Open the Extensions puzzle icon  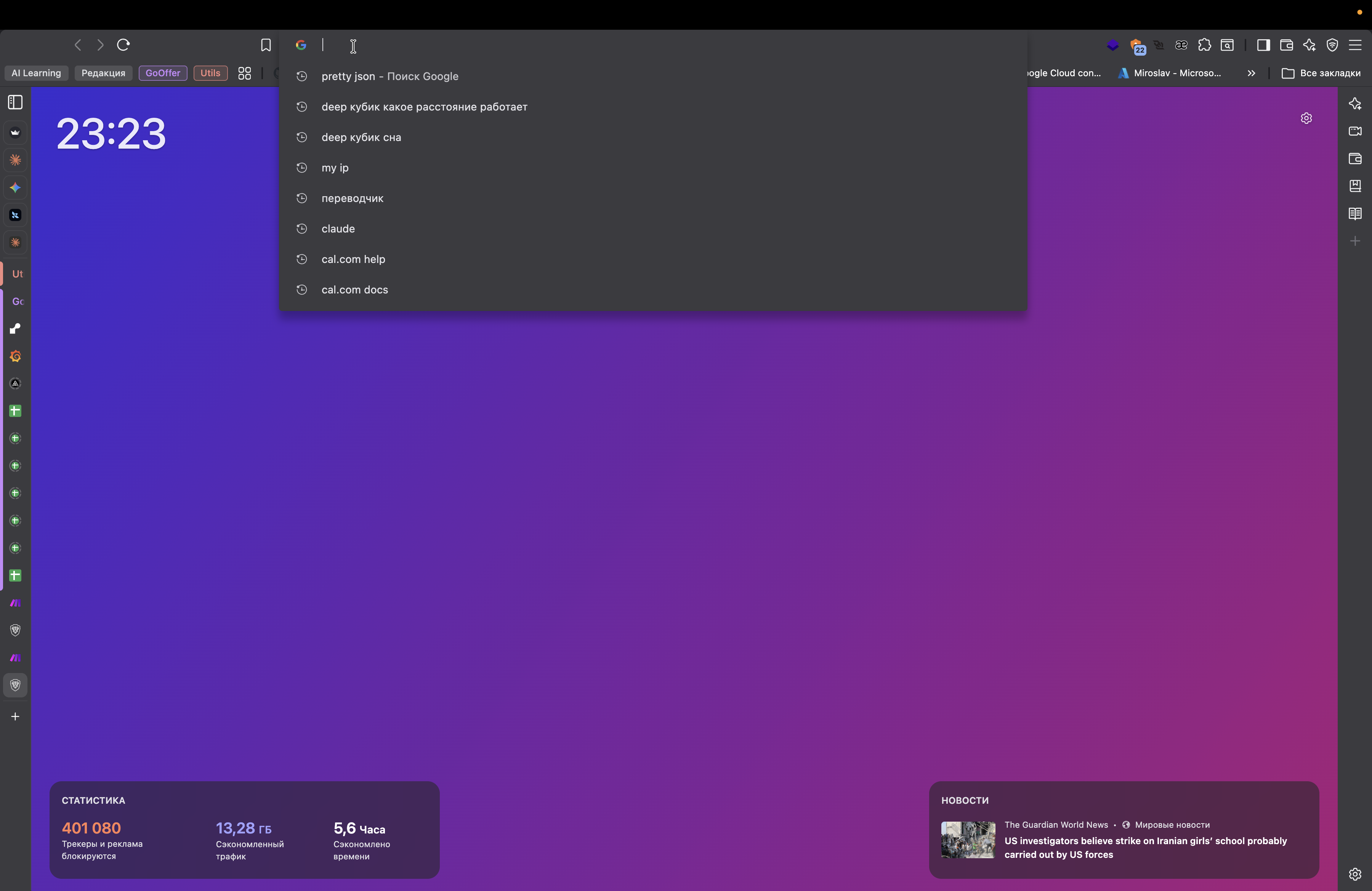(1204, 45)
